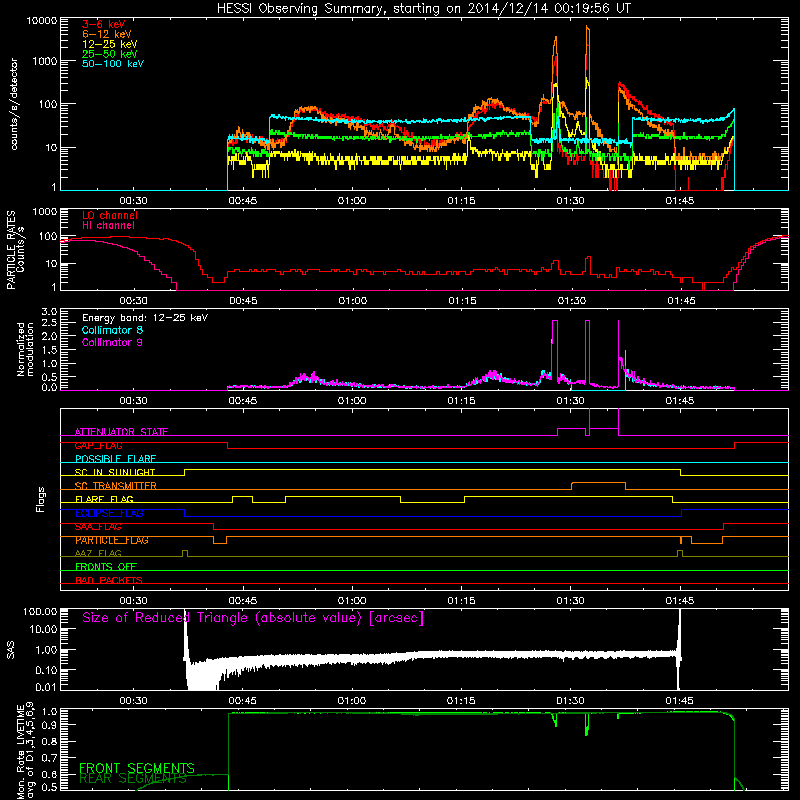Click the 'Energy band: 12-25 keV' caption
The height and width of the screenshot is (800, 800).
click(145, 318)
